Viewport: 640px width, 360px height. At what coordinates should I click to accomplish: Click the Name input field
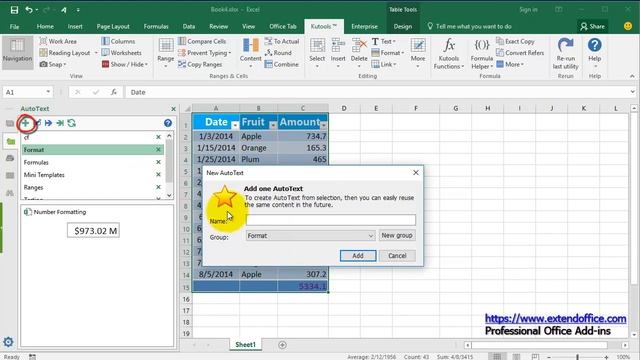pos(331,220)
